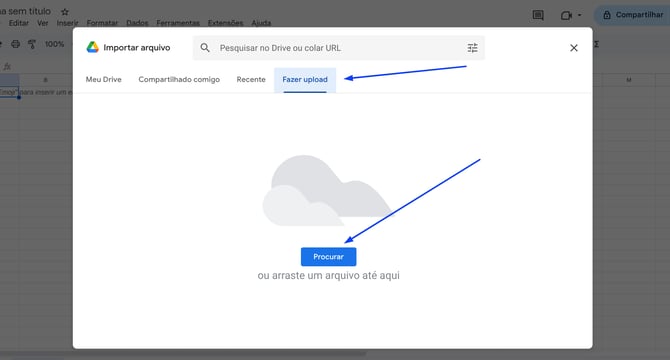Open the search filter options icon
This screenshot has width=670, height=360.
tap(472, 48)
